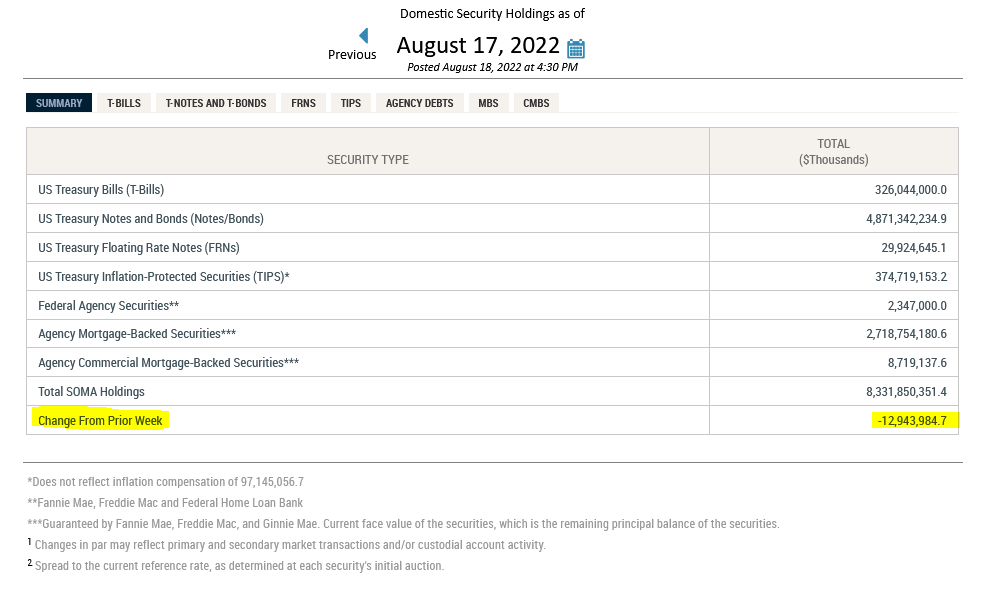Click the value 326,044,000.0
This screenshot has height=593, width=995.
(911, 190)
